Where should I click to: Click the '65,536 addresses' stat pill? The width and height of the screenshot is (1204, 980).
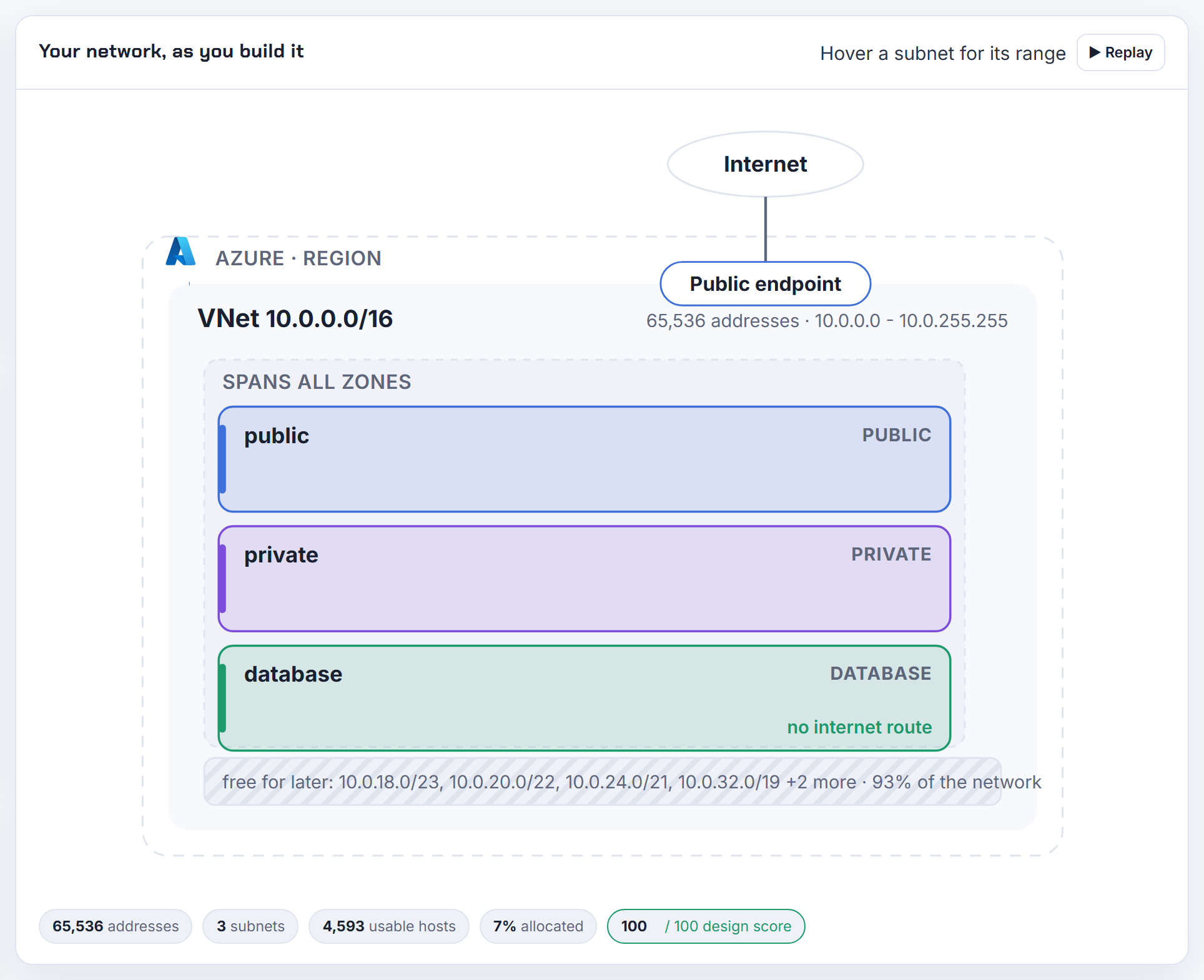click(116, 926)
